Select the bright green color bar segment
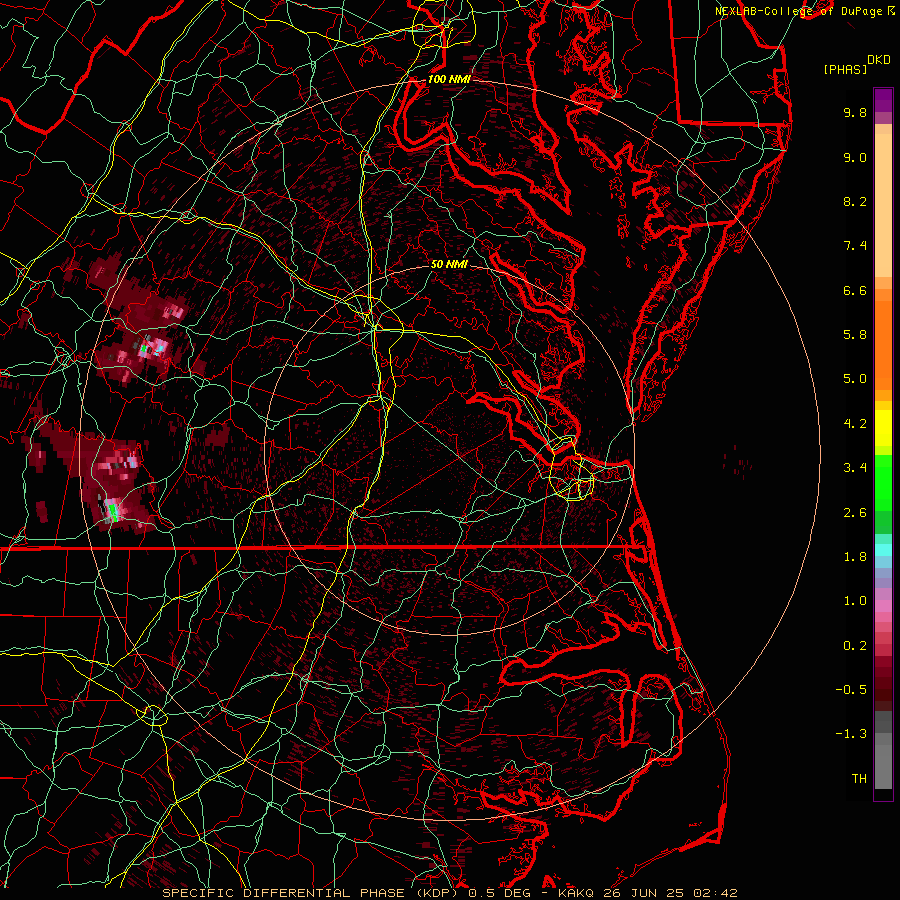Viewport: 900px width, 900px height. 883,482
